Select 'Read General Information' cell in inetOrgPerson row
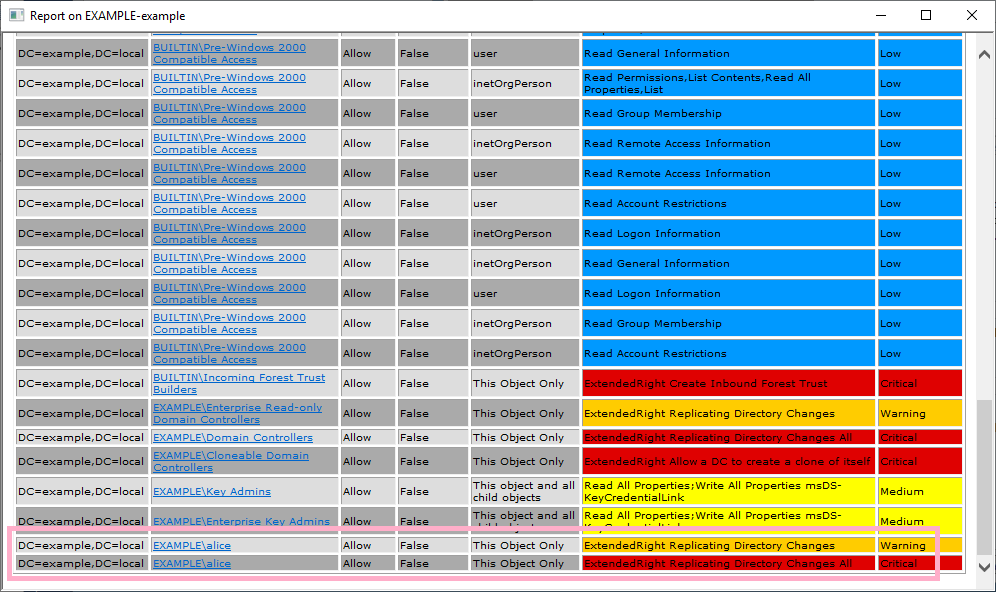The width and height of the screenshot is (996, 592). (x=729, y=264)
